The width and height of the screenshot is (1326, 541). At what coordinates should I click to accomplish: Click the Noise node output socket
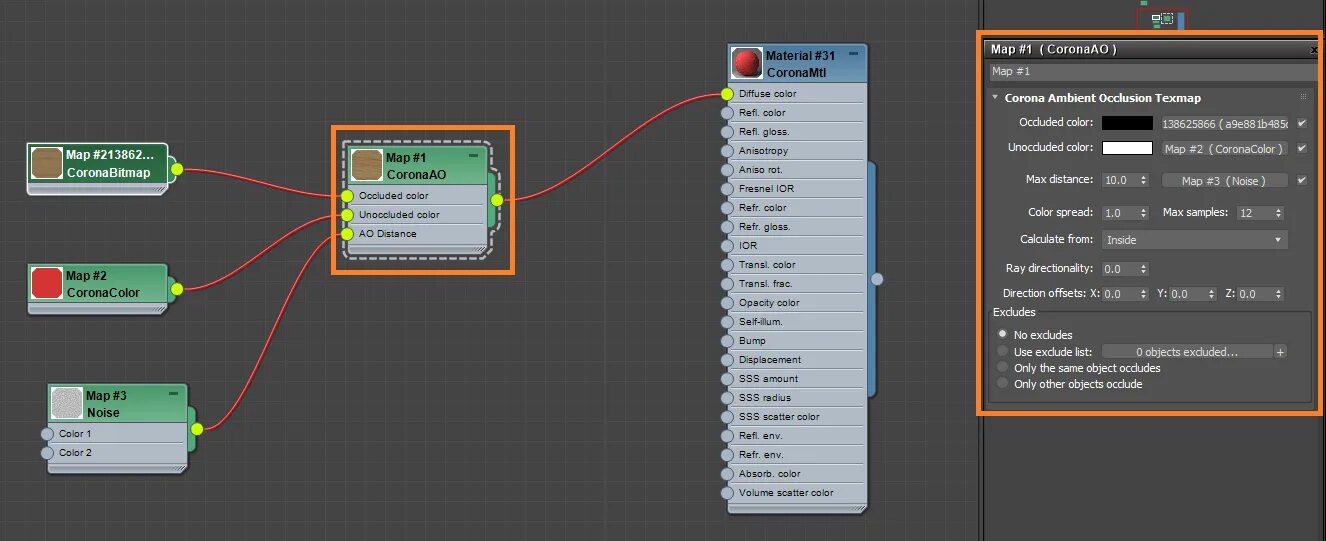coord(197,429)
